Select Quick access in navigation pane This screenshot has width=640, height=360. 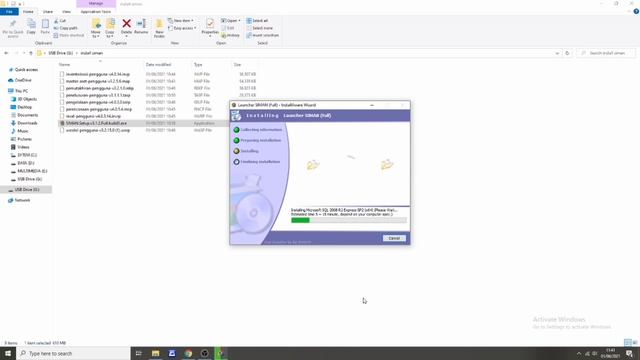coord(26,70)
